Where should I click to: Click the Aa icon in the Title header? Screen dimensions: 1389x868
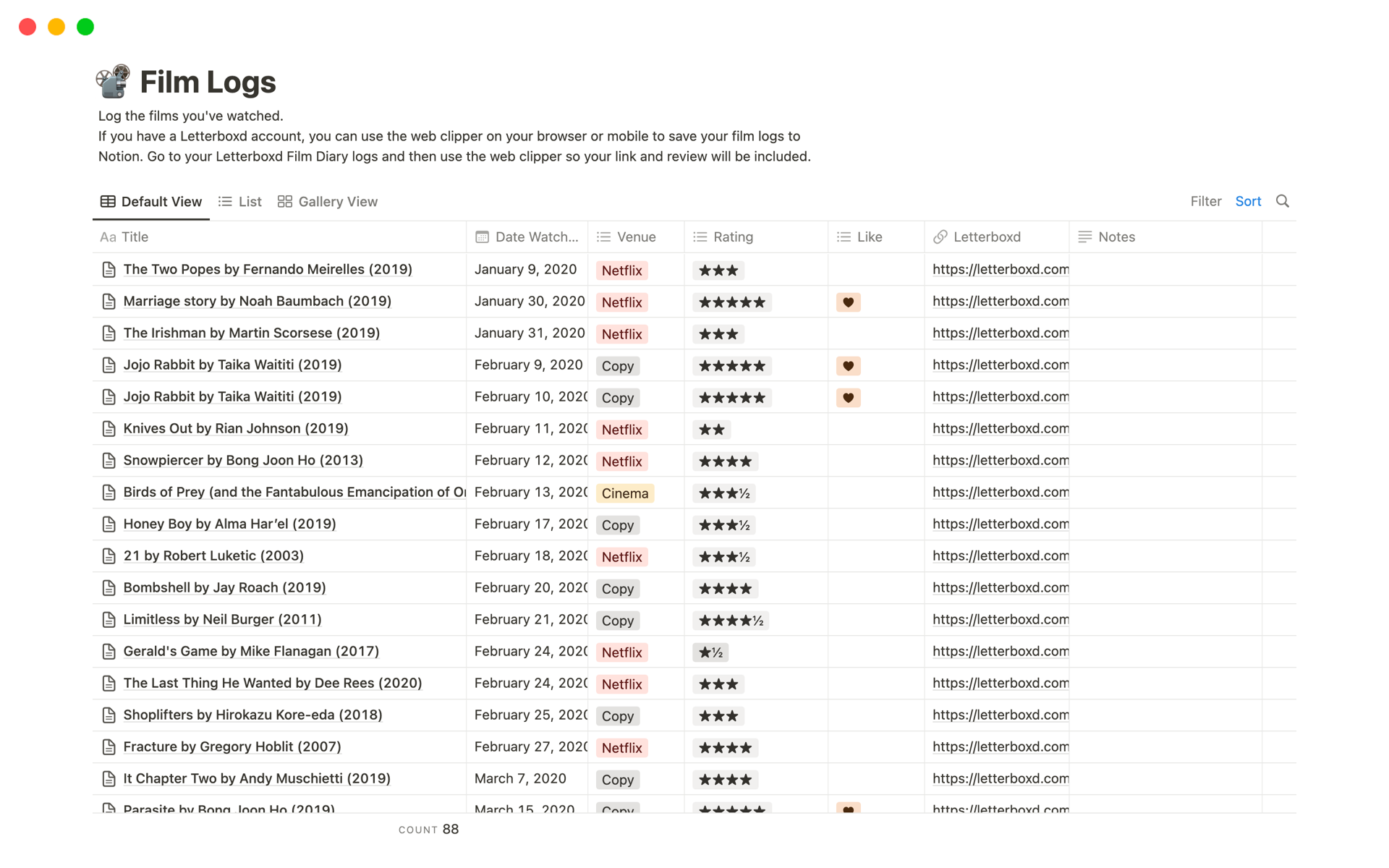(x=107, y=237)
